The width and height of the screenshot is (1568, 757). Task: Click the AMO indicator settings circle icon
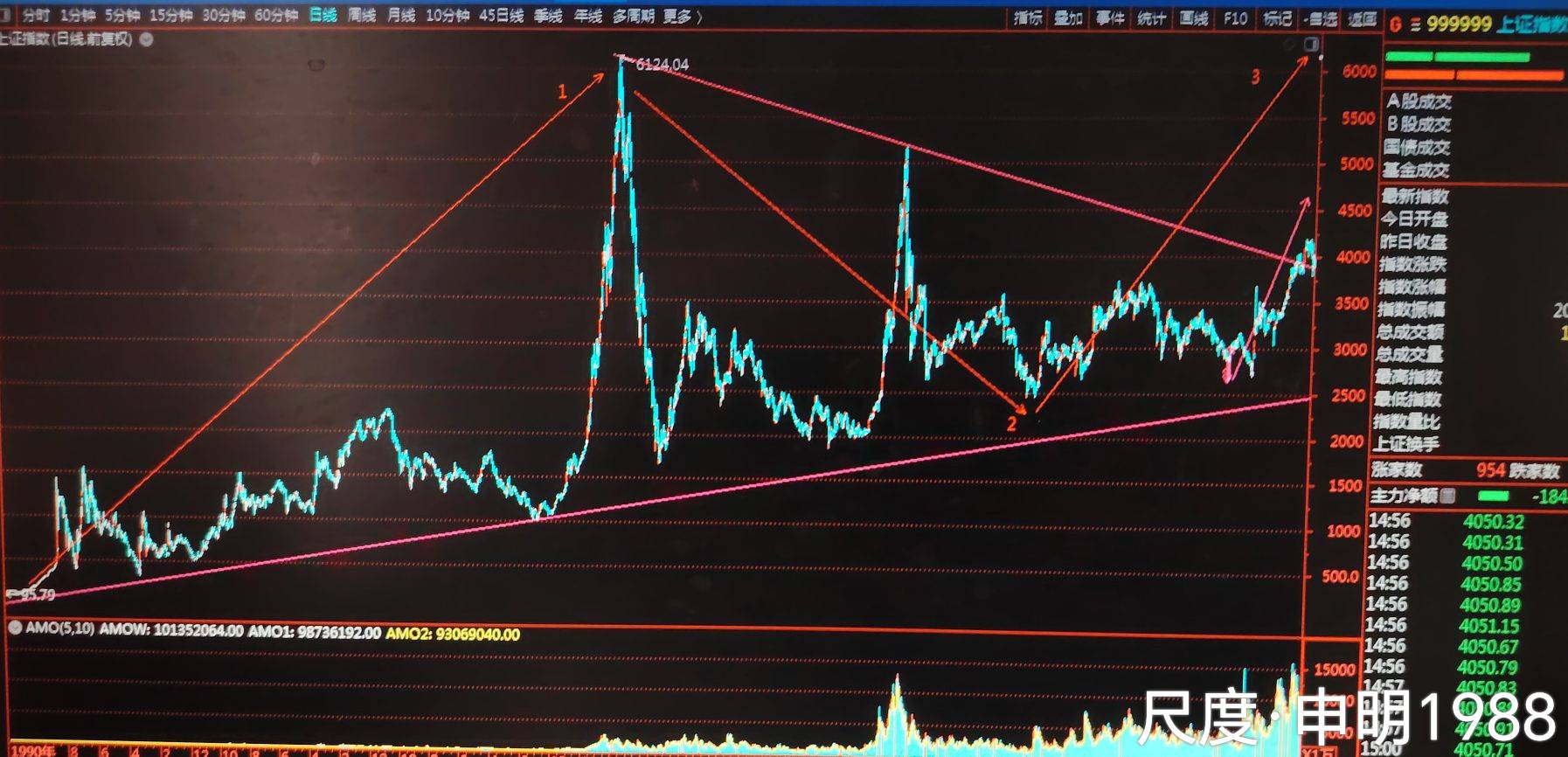click(x=15, y=628)
